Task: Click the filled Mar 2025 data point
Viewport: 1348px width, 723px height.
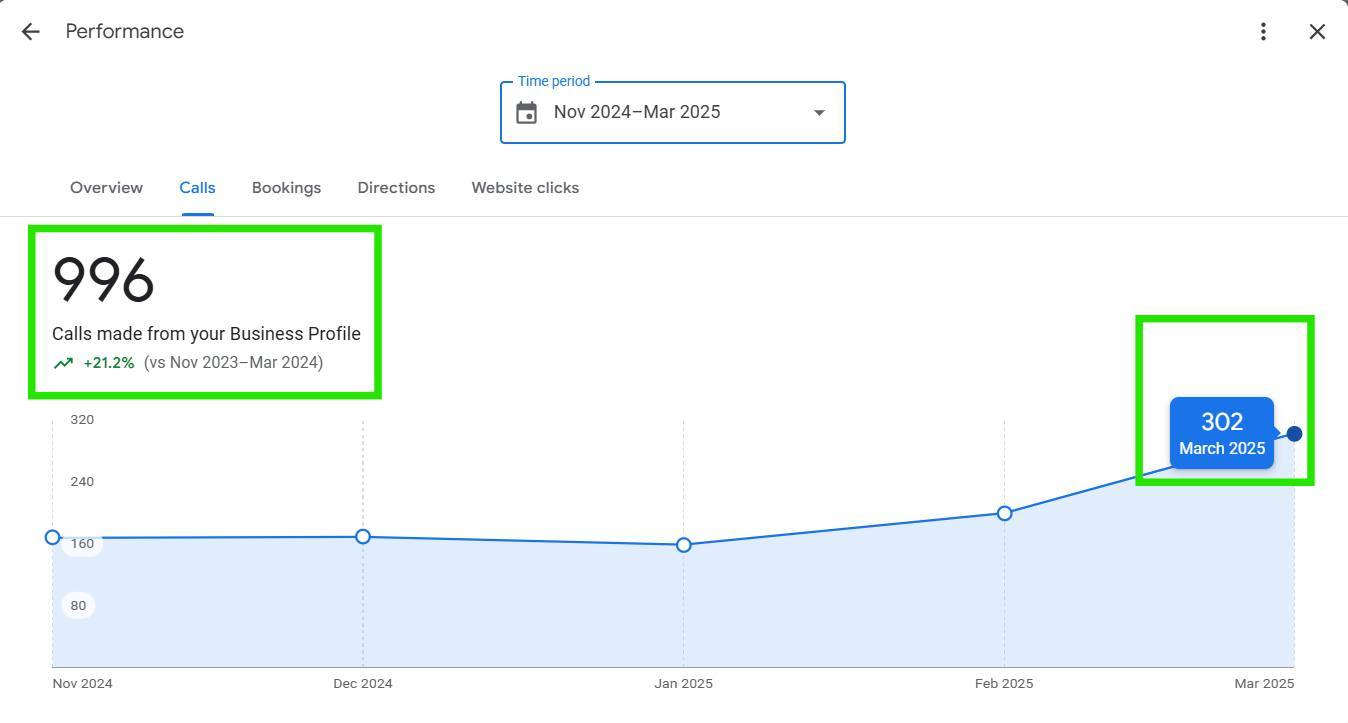Action: coord(1294,433)
